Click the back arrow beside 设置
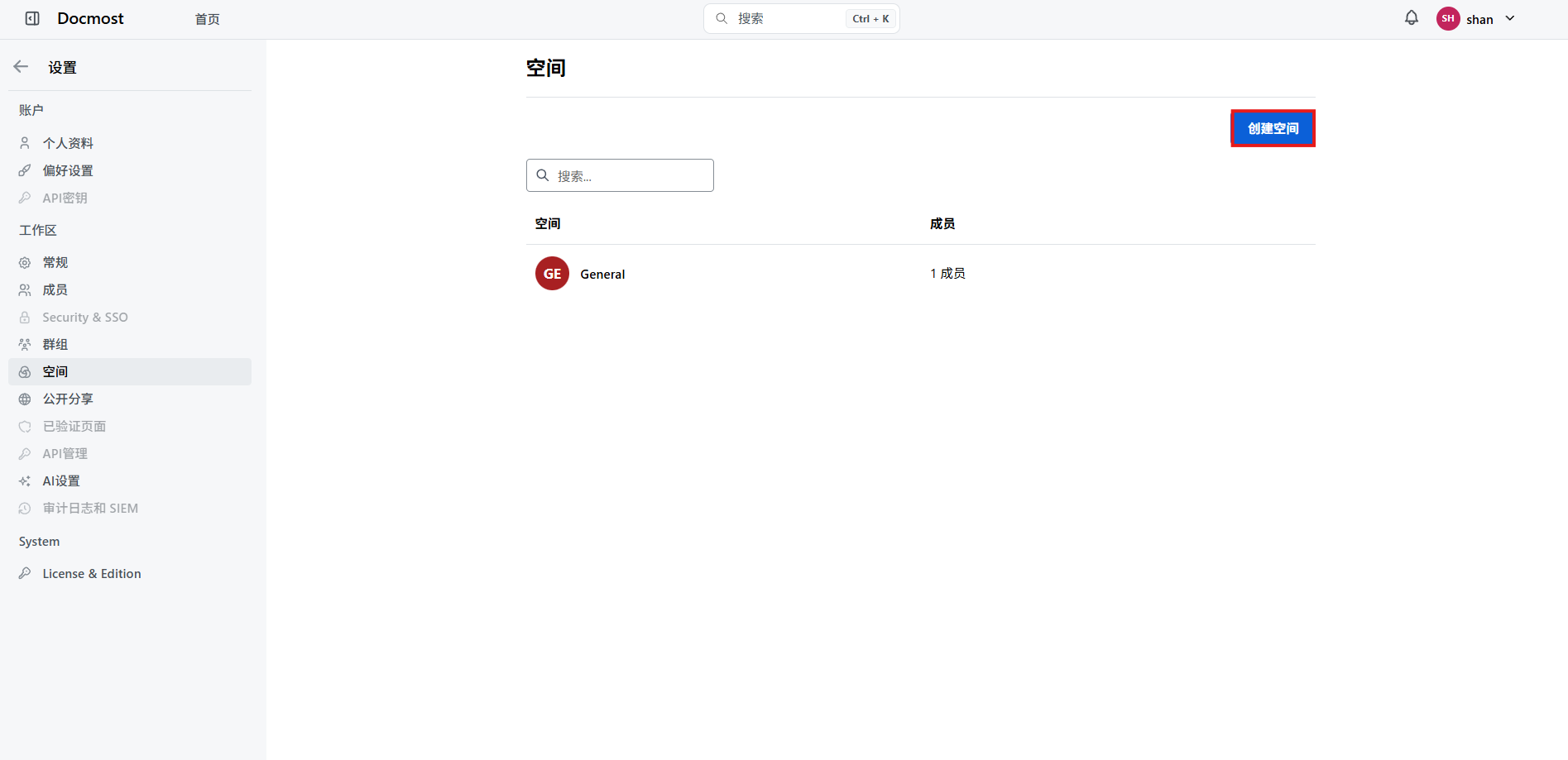 tap(22, 67)
